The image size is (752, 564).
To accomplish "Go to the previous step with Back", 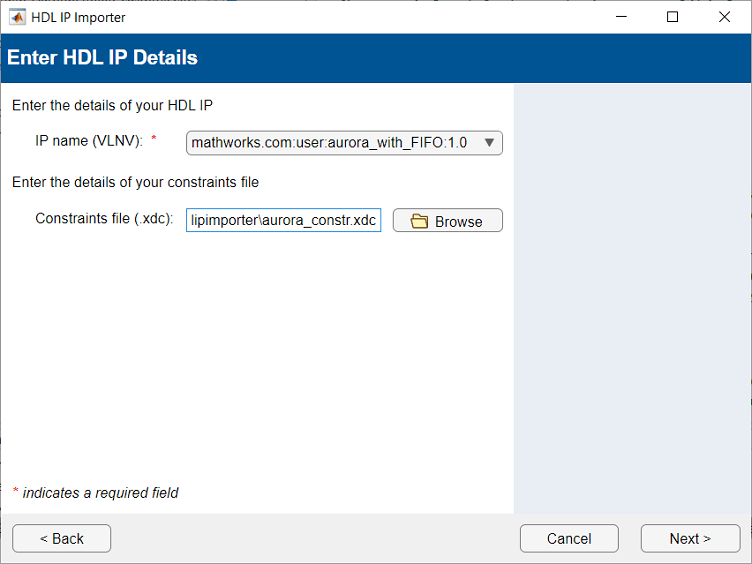I will [62, 538].
